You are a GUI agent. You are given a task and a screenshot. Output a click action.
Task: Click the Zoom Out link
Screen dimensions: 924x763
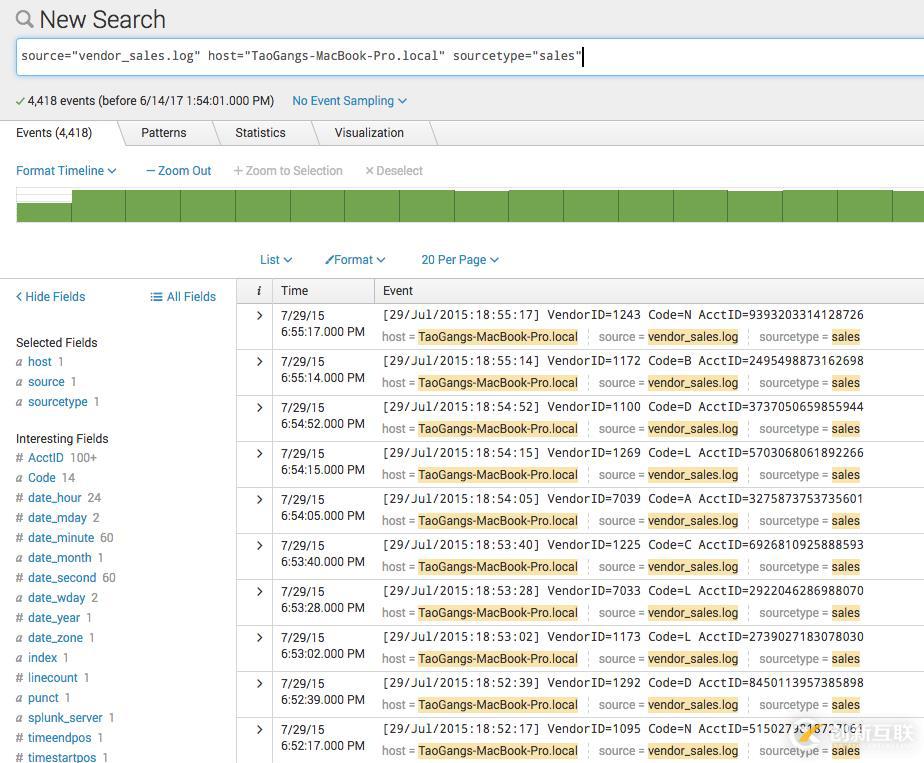point(185,170)
